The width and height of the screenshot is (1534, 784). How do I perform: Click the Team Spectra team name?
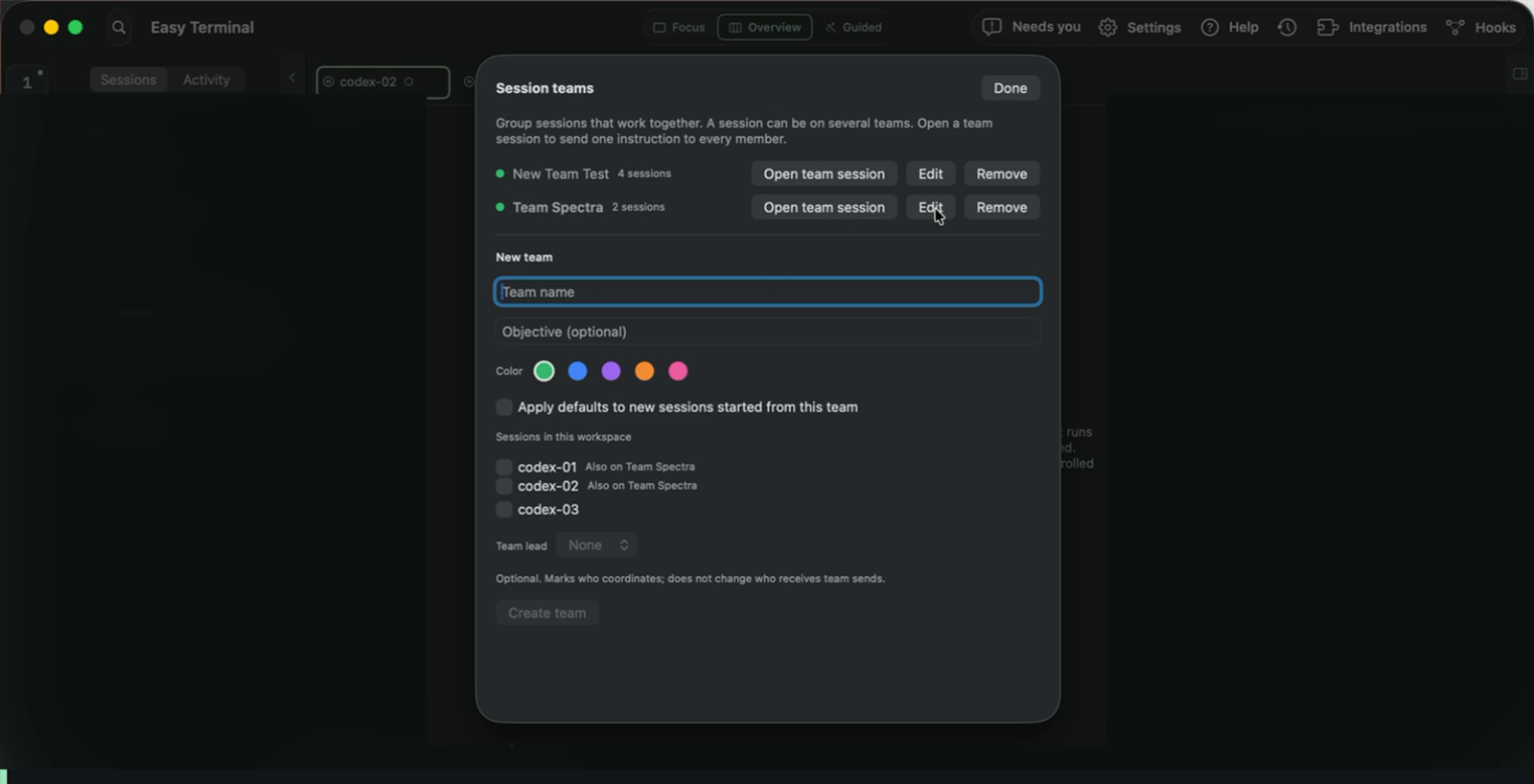pyautogui.click(x=557, y=207)
